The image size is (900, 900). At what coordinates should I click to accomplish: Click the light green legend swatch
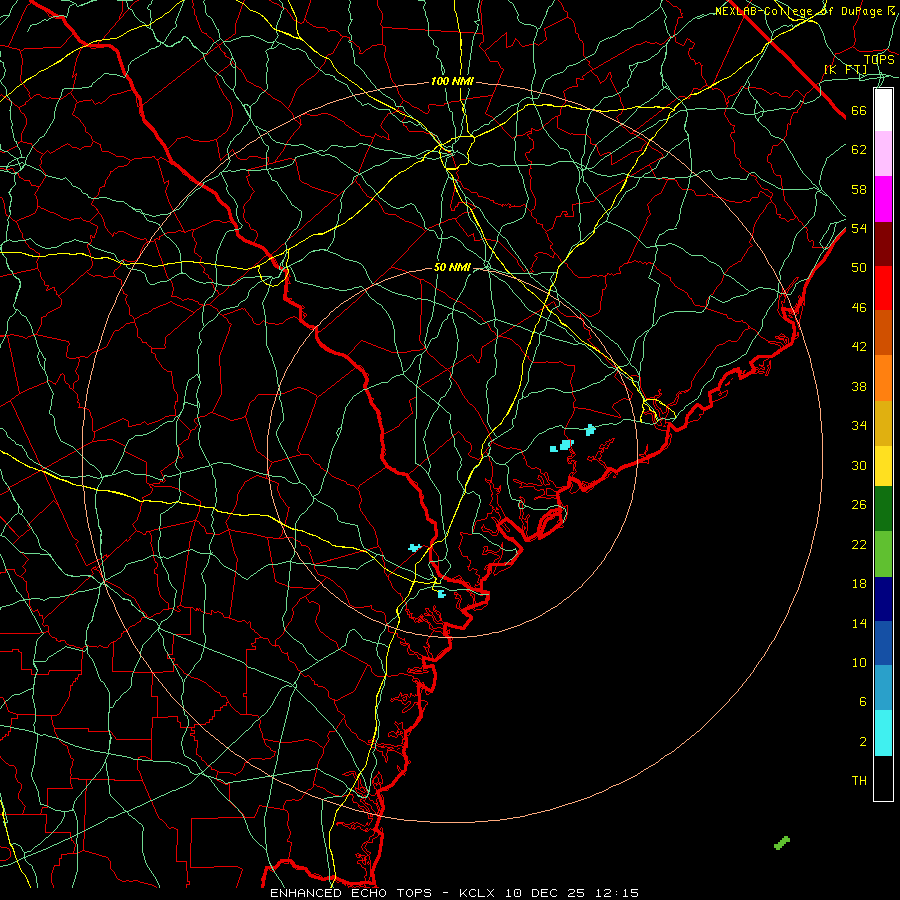[883, 554]
